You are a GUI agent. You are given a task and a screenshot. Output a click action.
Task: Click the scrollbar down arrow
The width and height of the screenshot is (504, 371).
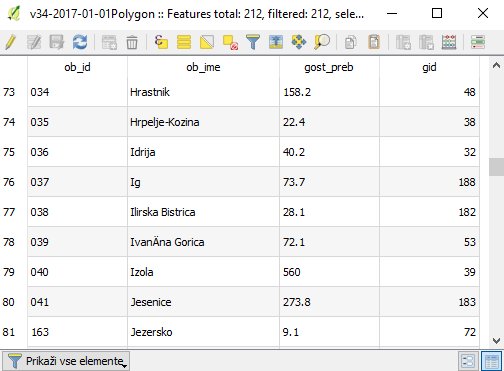[x=496, y=341]
